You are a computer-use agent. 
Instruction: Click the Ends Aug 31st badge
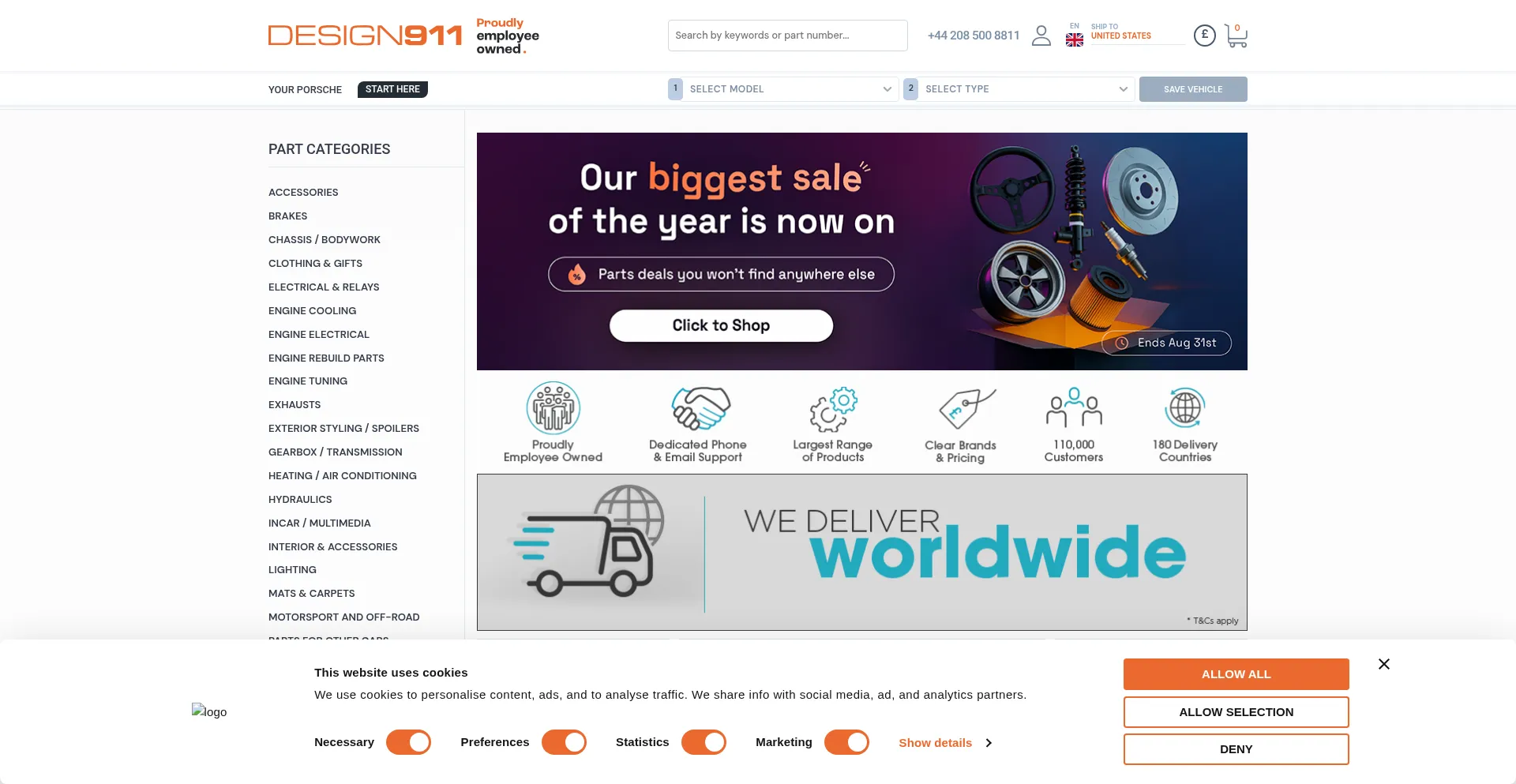[1167, 343]
